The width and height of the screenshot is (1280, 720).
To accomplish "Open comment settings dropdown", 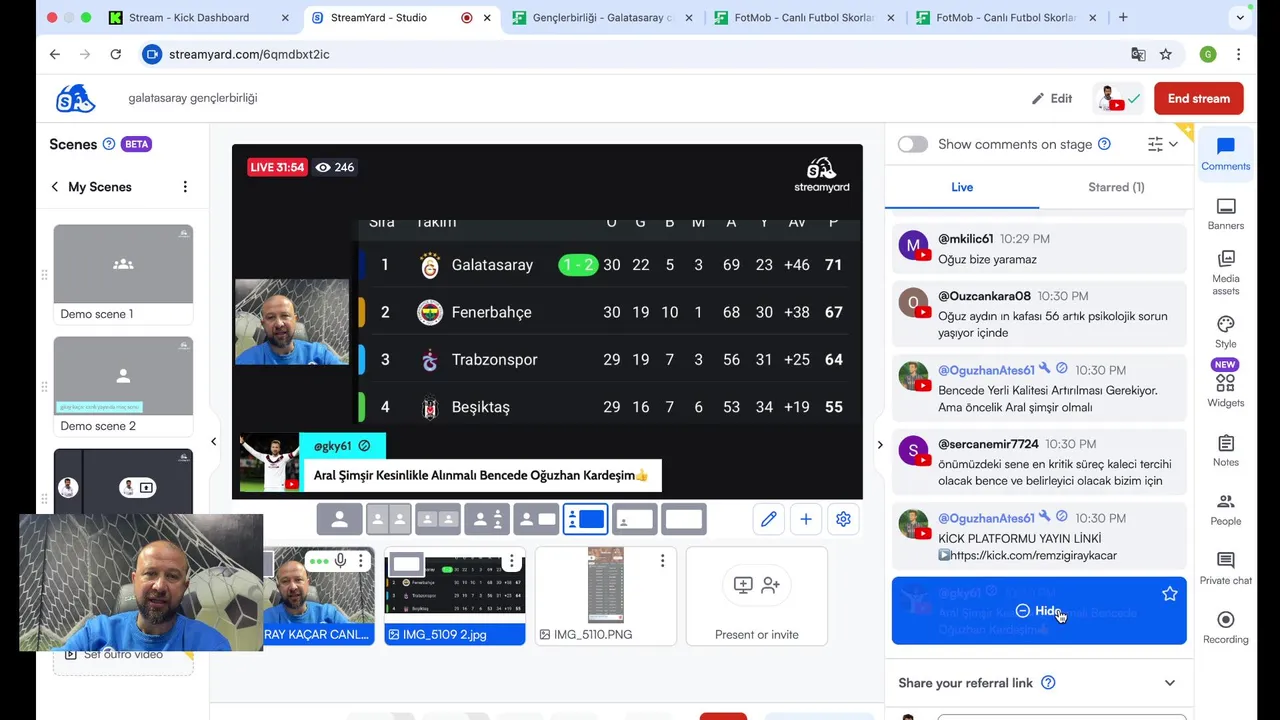I will click(x=1162, y=144).
